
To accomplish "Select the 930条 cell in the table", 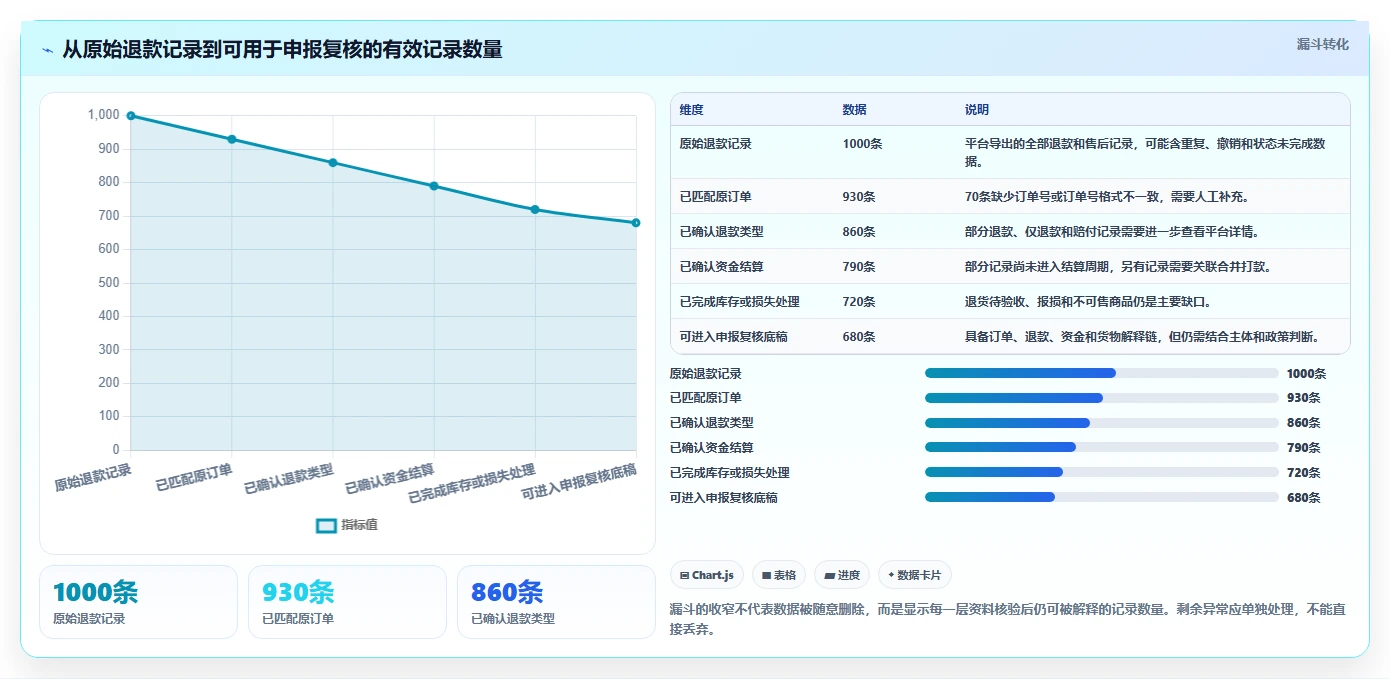I will (x=859, y=197).
